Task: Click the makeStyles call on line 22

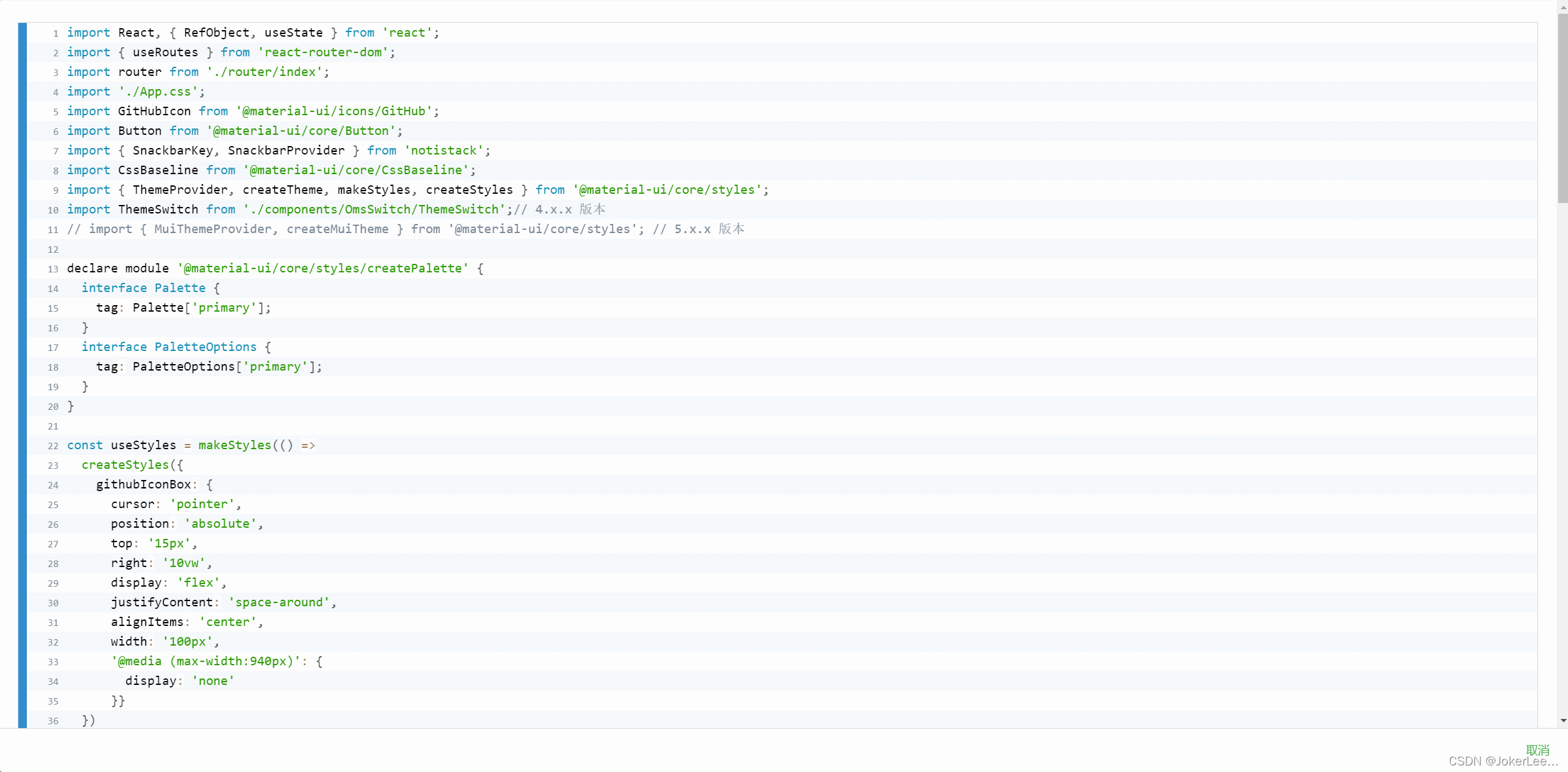Action: pyautogui.click(x=234, y=445)
